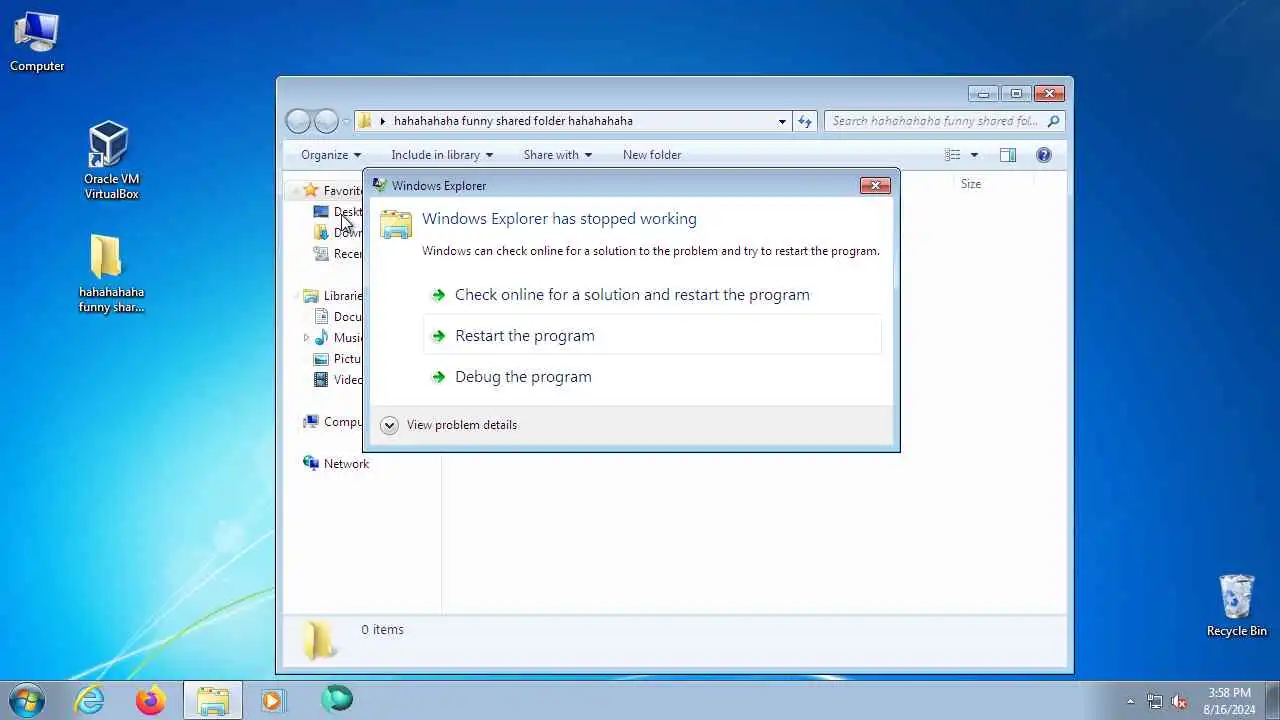Image resolution: width=1280 pixels, height=720 pixels.
Task: Select the Documents library
Action: (337, 317)
